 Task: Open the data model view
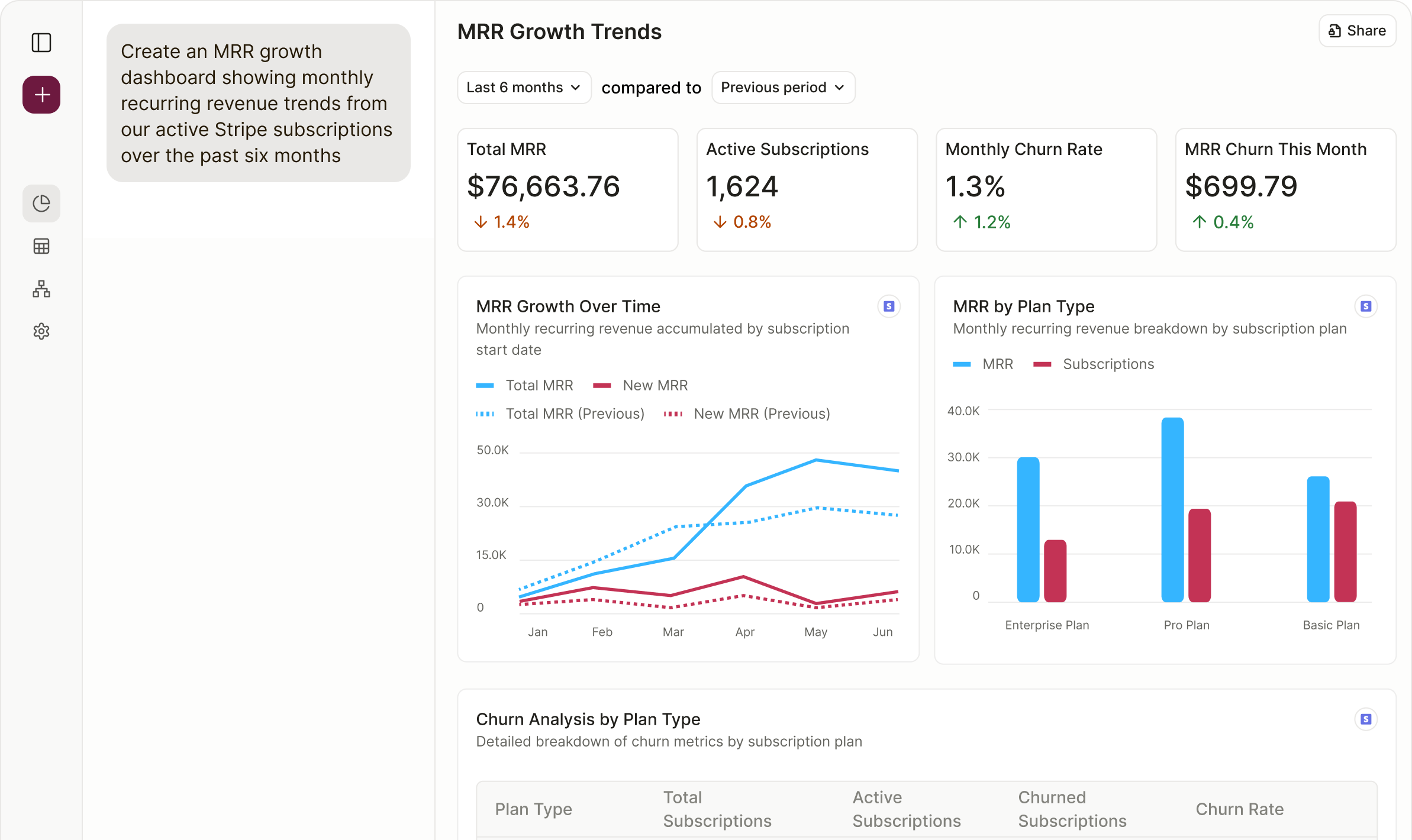[41, 289]
